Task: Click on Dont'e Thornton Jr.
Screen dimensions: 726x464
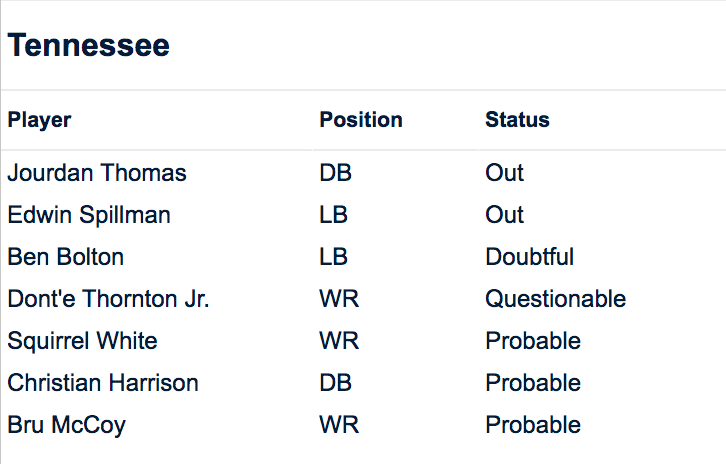Action: [x=108, y=299]
